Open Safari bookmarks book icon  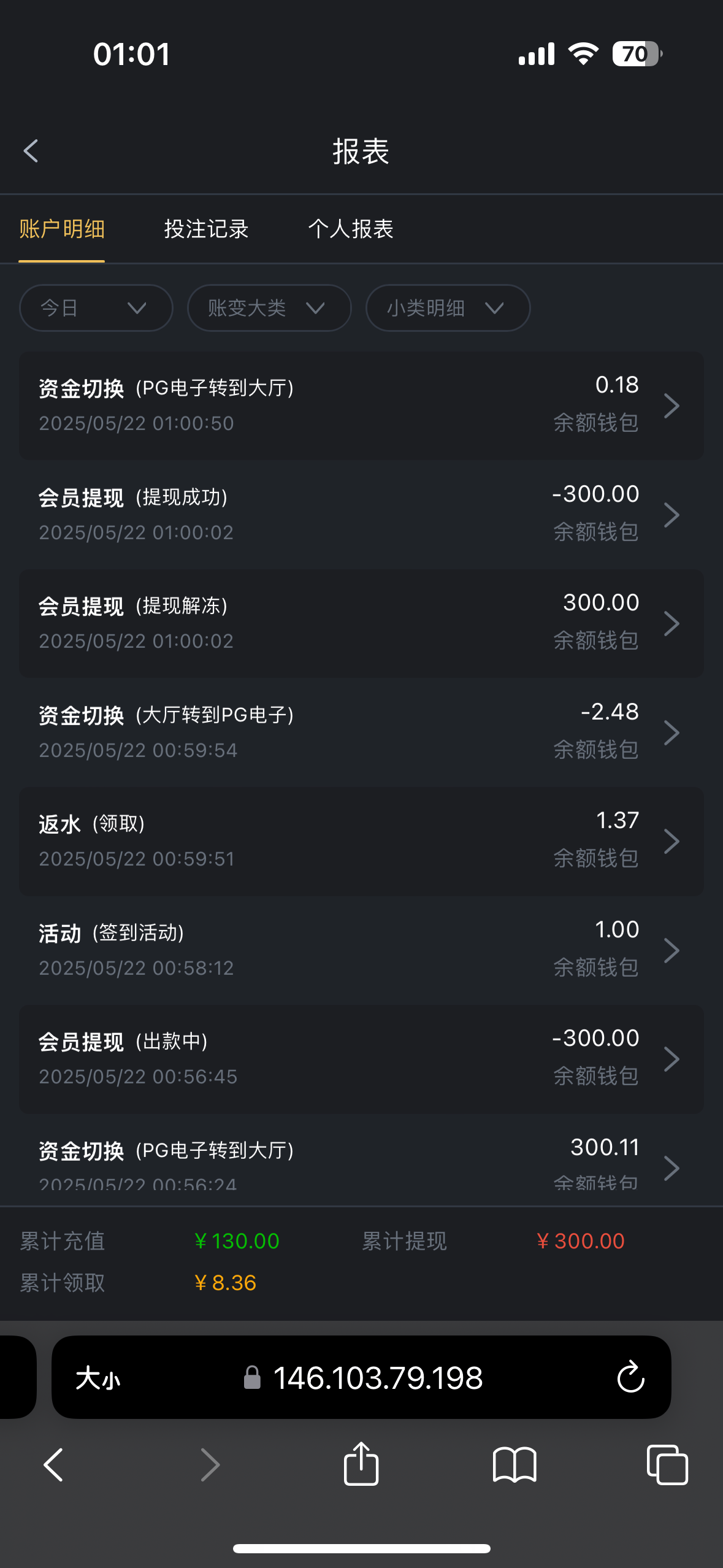515,1465
